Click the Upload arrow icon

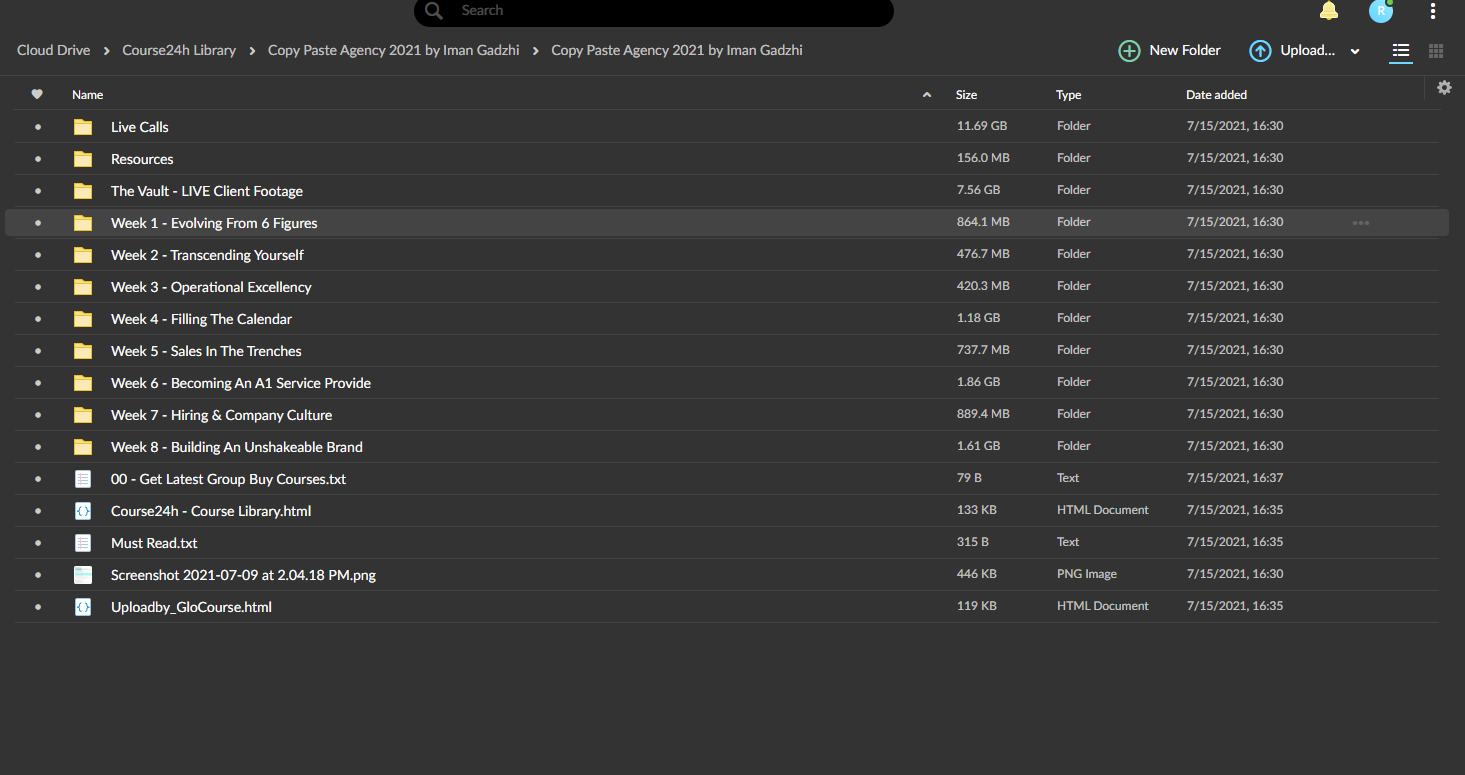(x=1260, y=51)
